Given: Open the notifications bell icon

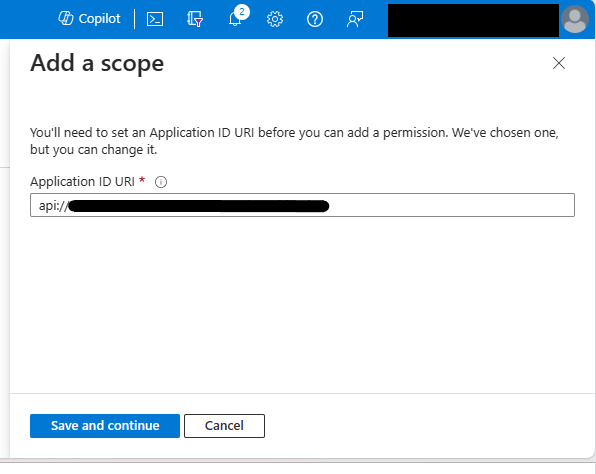Looking at the screenshot, I should pos(235,19).
